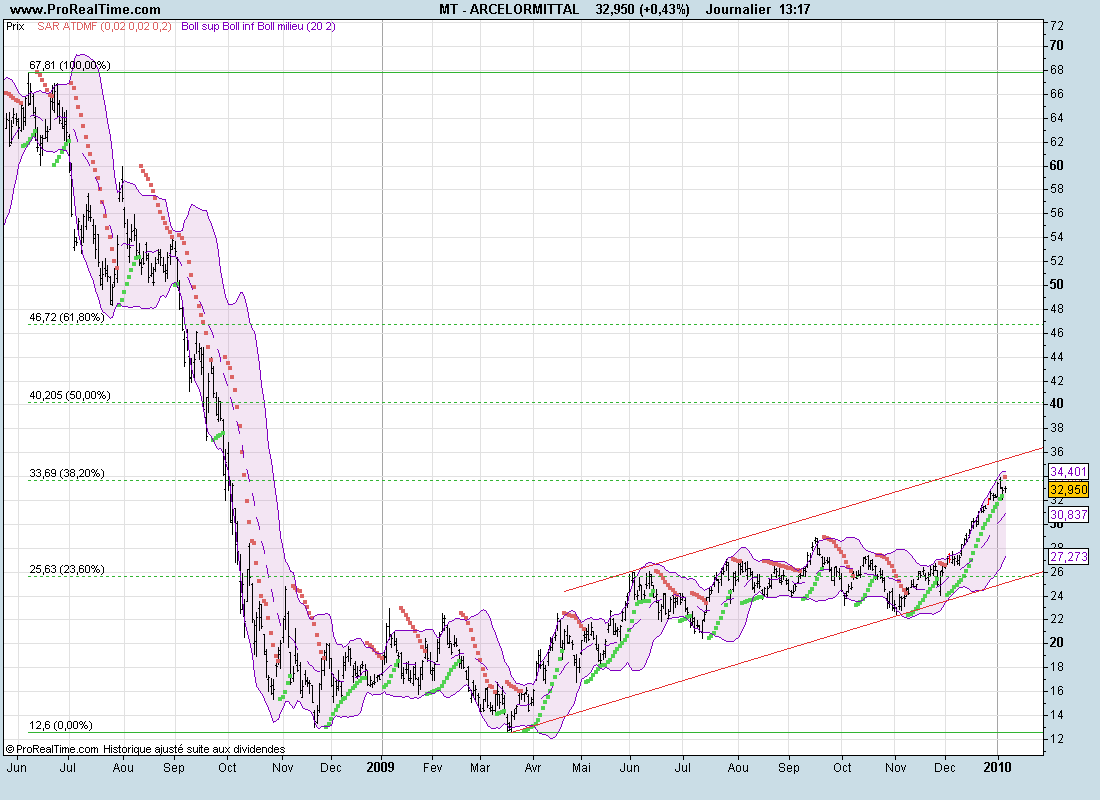The image size is (1100, 800).
Task: Click the Fev label on time axis
Action: pyautogui.click(x=433, y=768)
